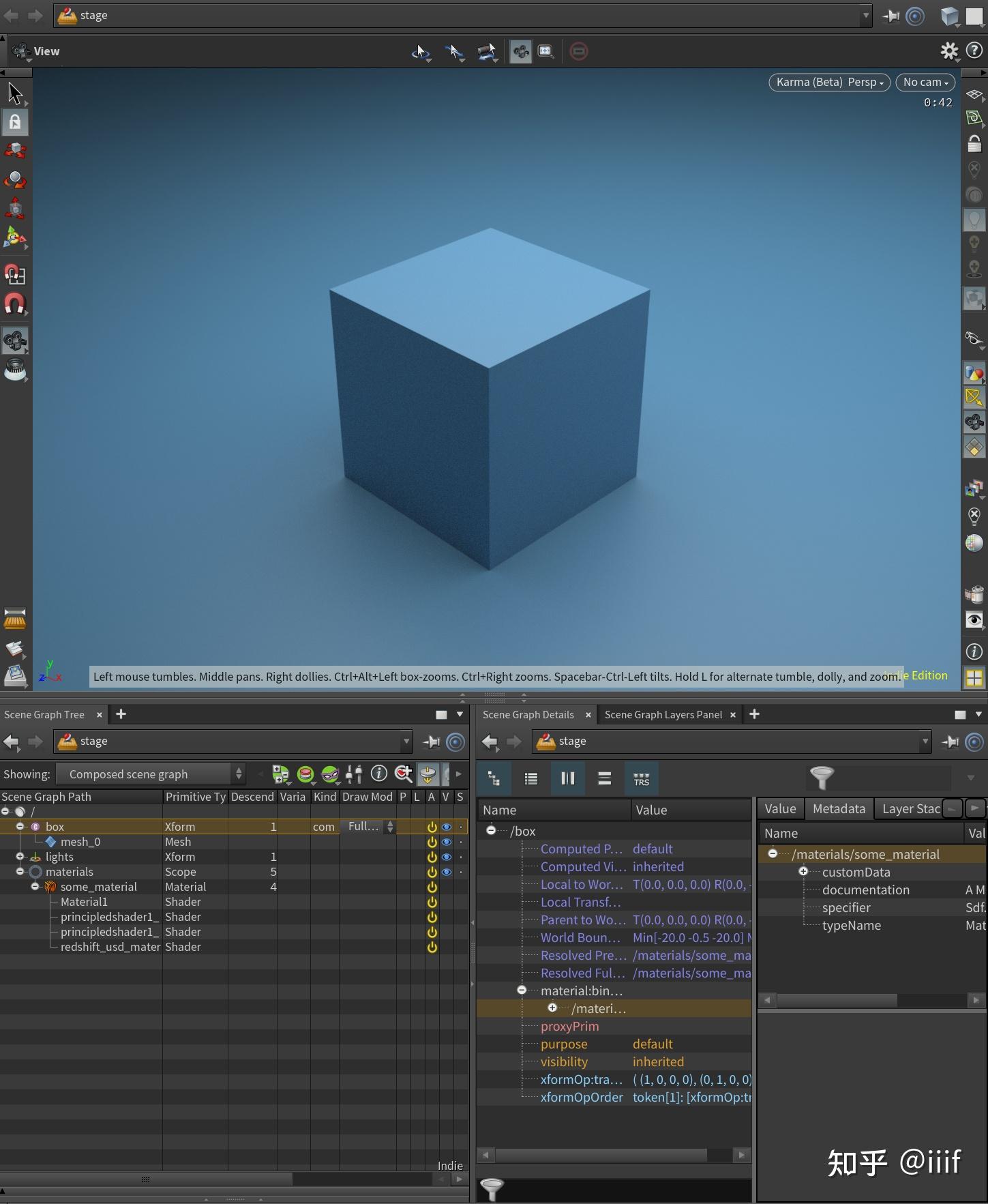Click the camera icon in the View toolbar
988x1204 pixels.
tap(521, 51)
